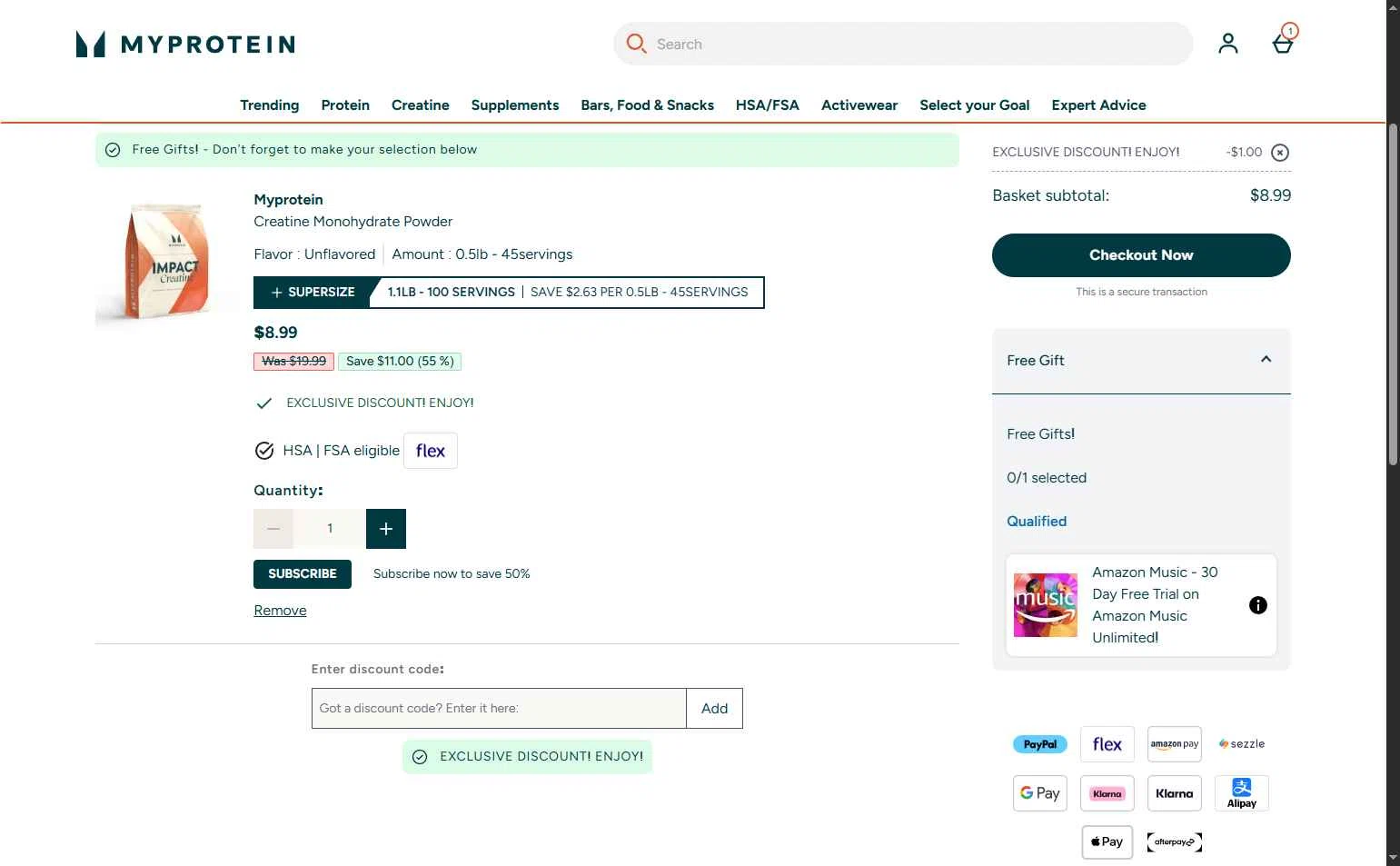Viewport: 1400px width, 866px height.
Task: Click the pink Klarna icon
Action: coord(1107,793)
